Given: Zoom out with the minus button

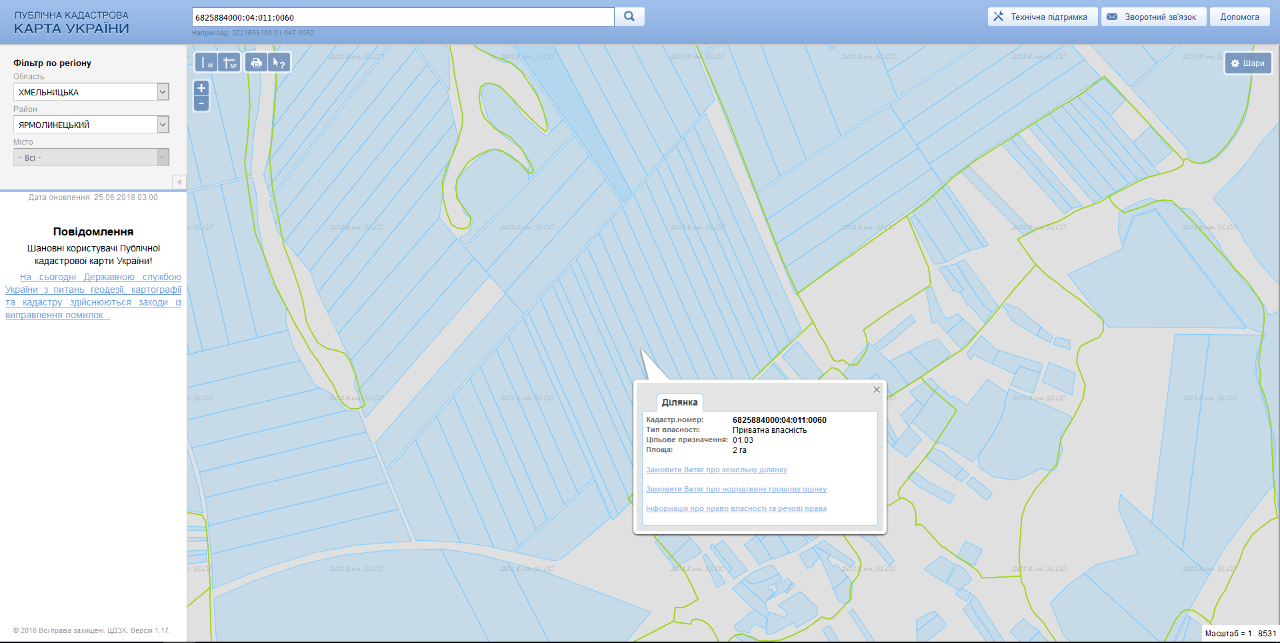Looking at the screenshot, I should point(201,103).
